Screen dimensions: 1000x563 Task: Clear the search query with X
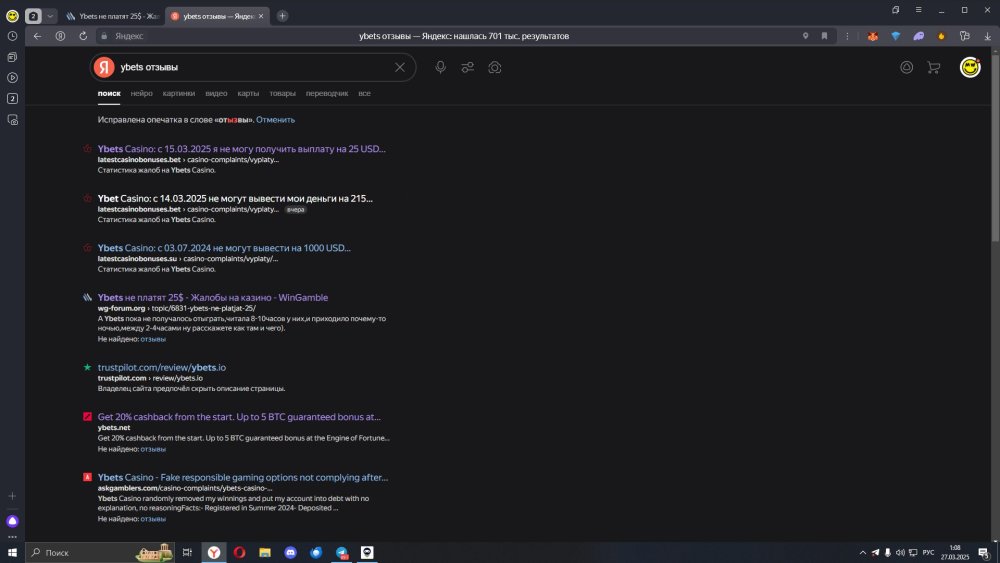point(400,67)
